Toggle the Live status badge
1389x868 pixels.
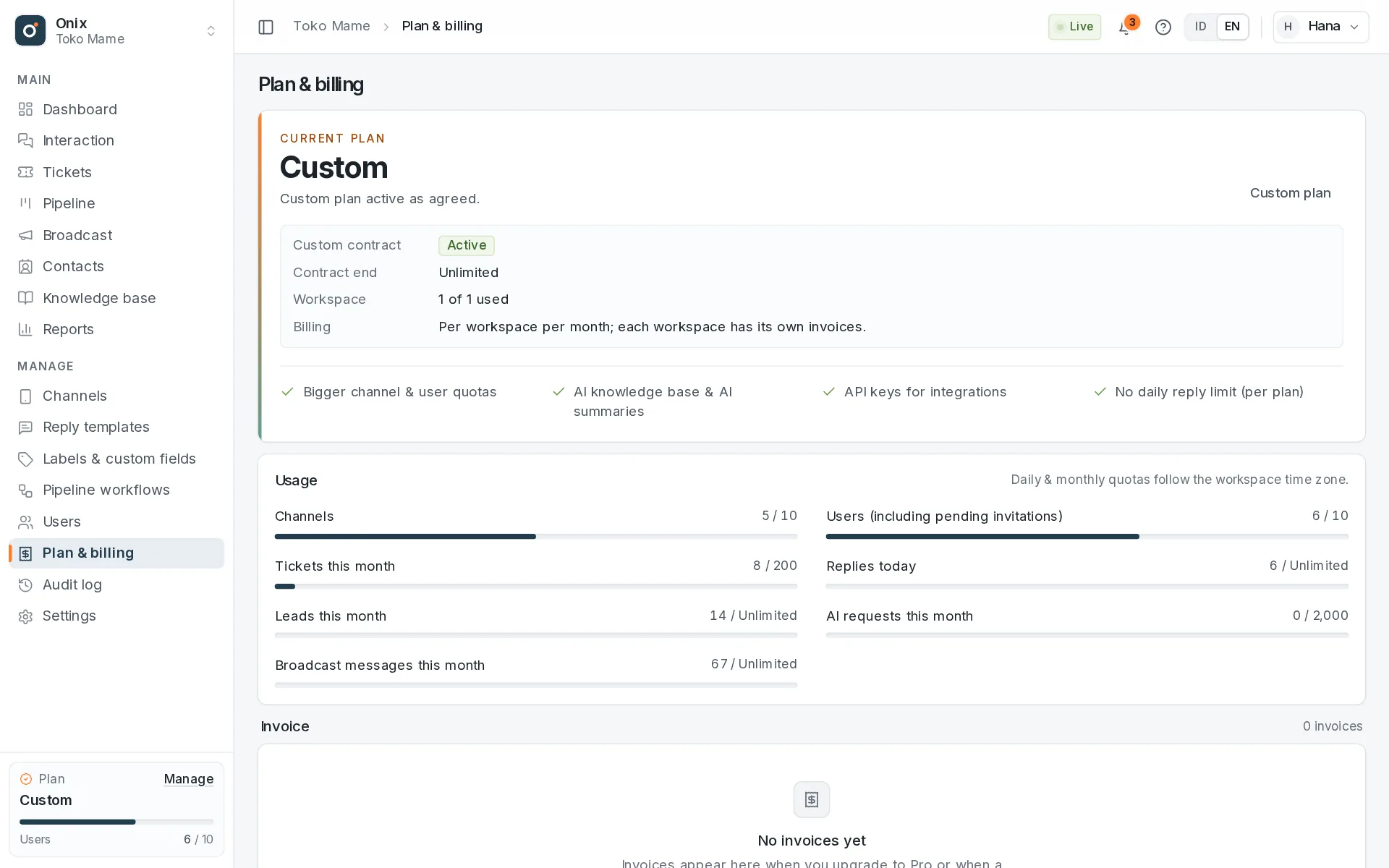coord(1074,27)
